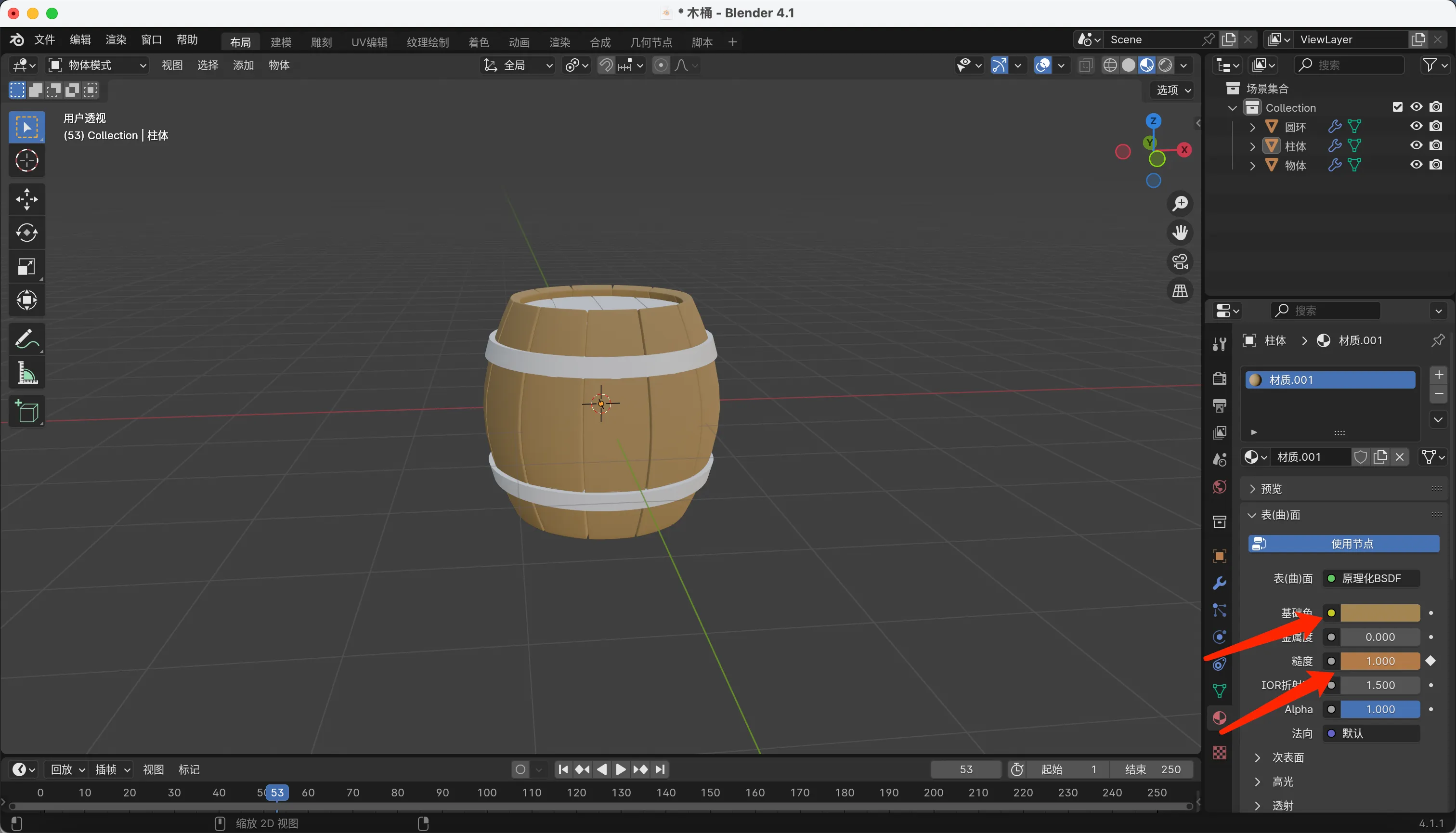Click the Add Cube tool
The width and height of the screenshot is (1456, 833).
(x=26, y=411)
